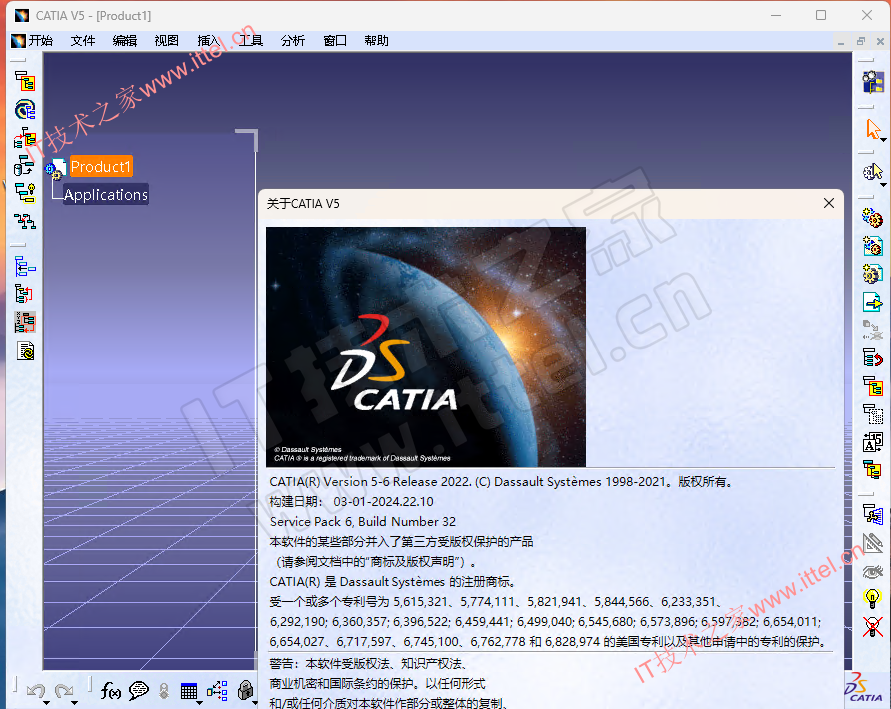The image size is (891, 709).
Task: Click the yellow light bulb icon
Action: coord(872,598)
